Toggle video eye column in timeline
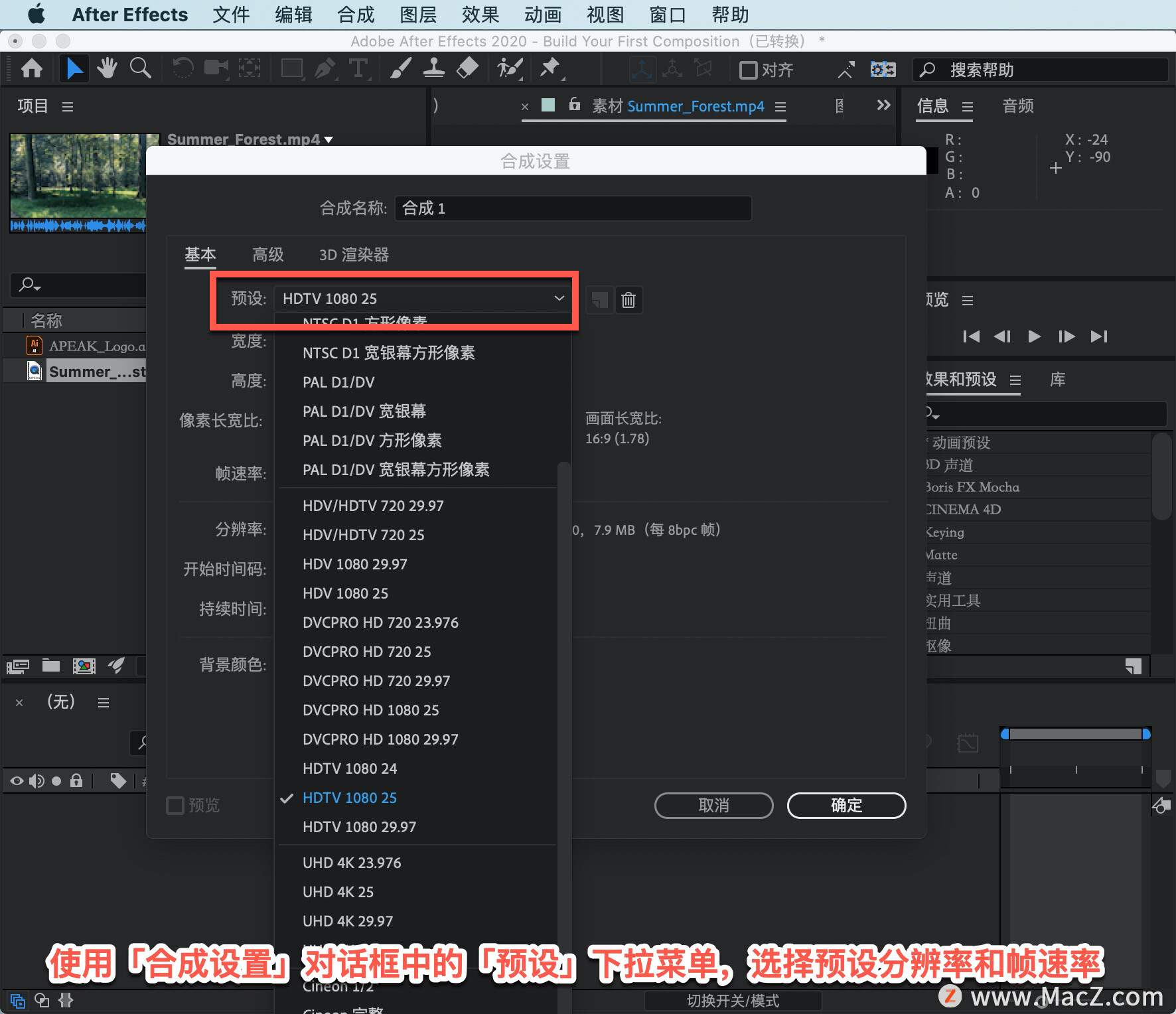The width and height of the screenshot is (1176, 1014). (x=17, y=781)
